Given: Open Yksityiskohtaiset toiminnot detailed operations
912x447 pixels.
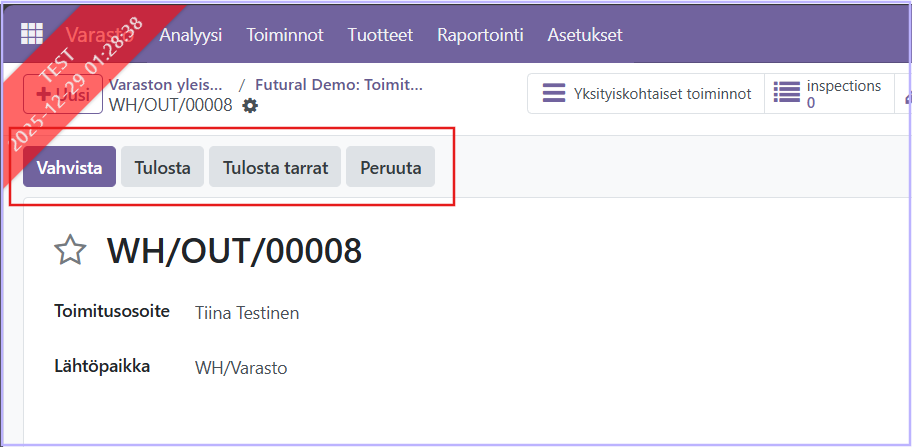Looking at the screenshot, I should (x=646, y=94).
